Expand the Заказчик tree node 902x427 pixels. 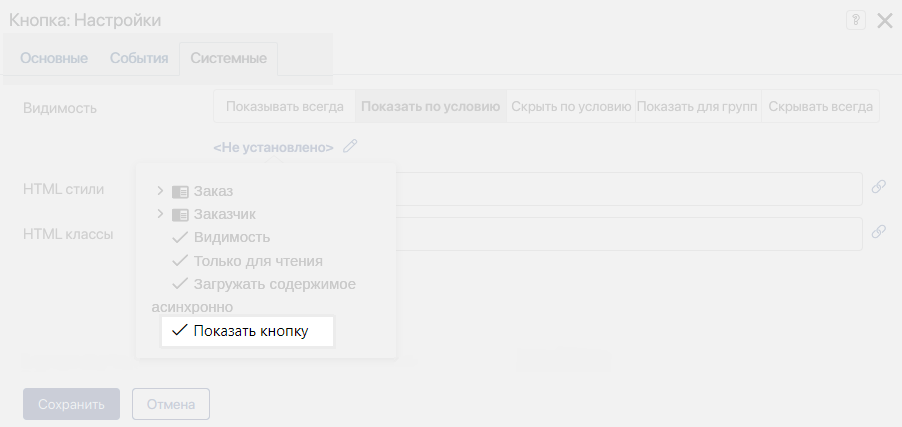pyautogui.click(x=160, y=214)
